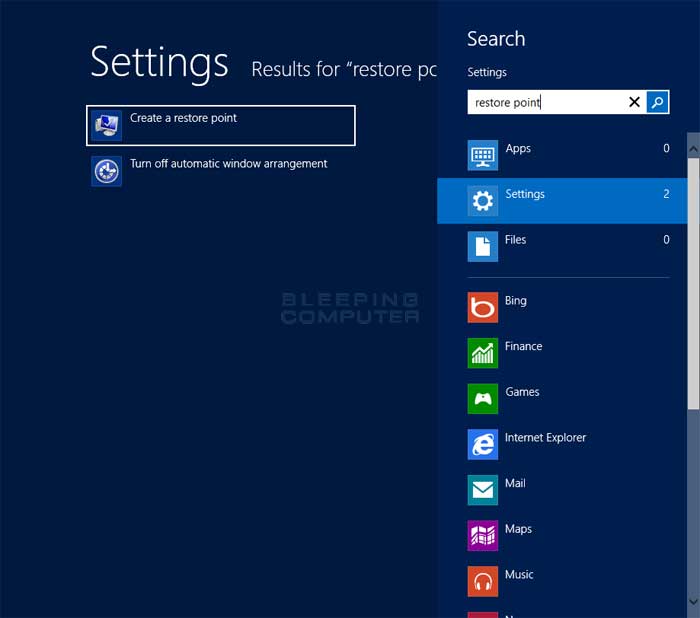
Task: Click the Internet Explorer icon
Action: click(483, 444)
